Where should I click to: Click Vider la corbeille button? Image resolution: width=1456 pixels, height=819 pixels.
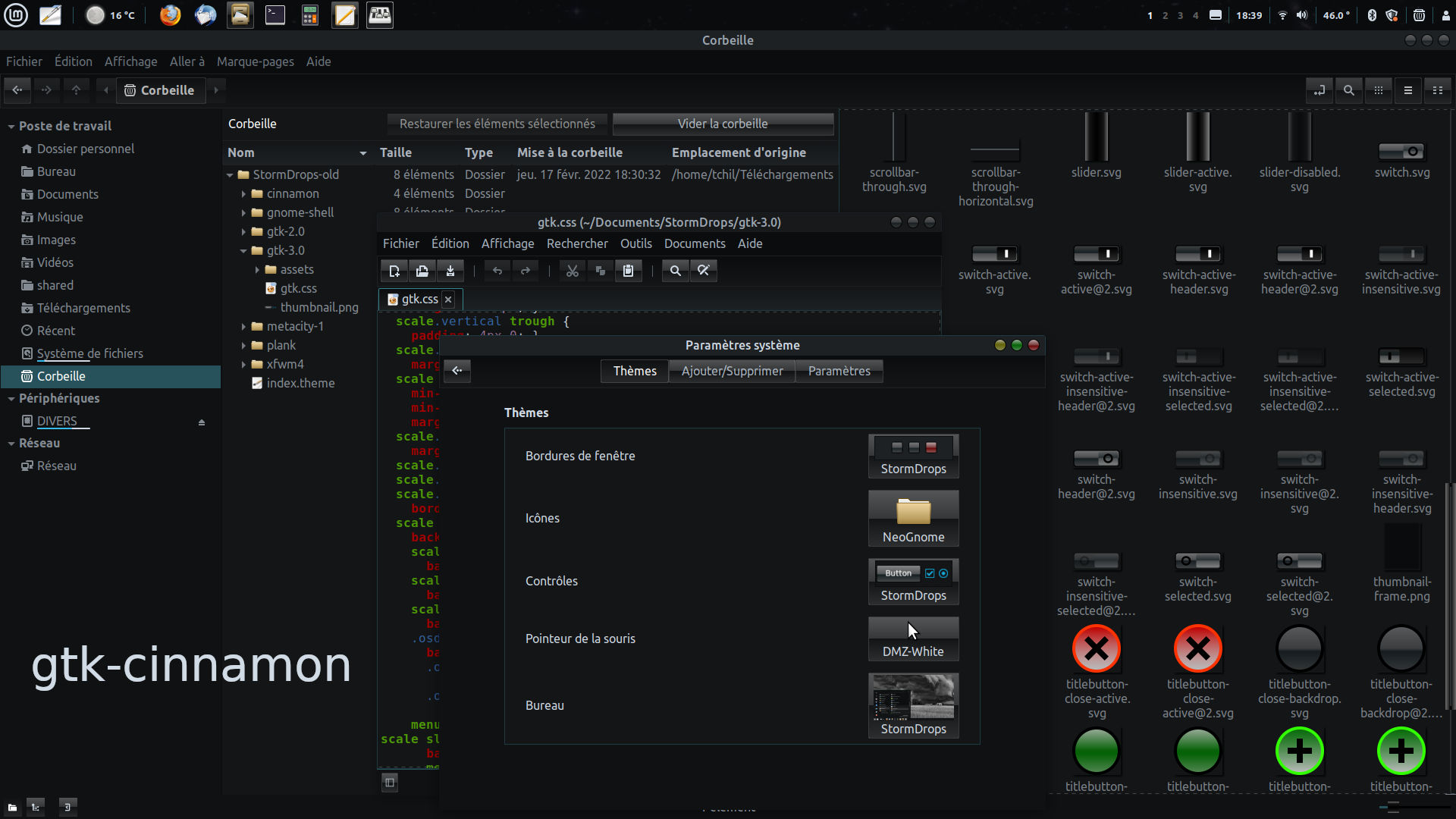[723, 124]
